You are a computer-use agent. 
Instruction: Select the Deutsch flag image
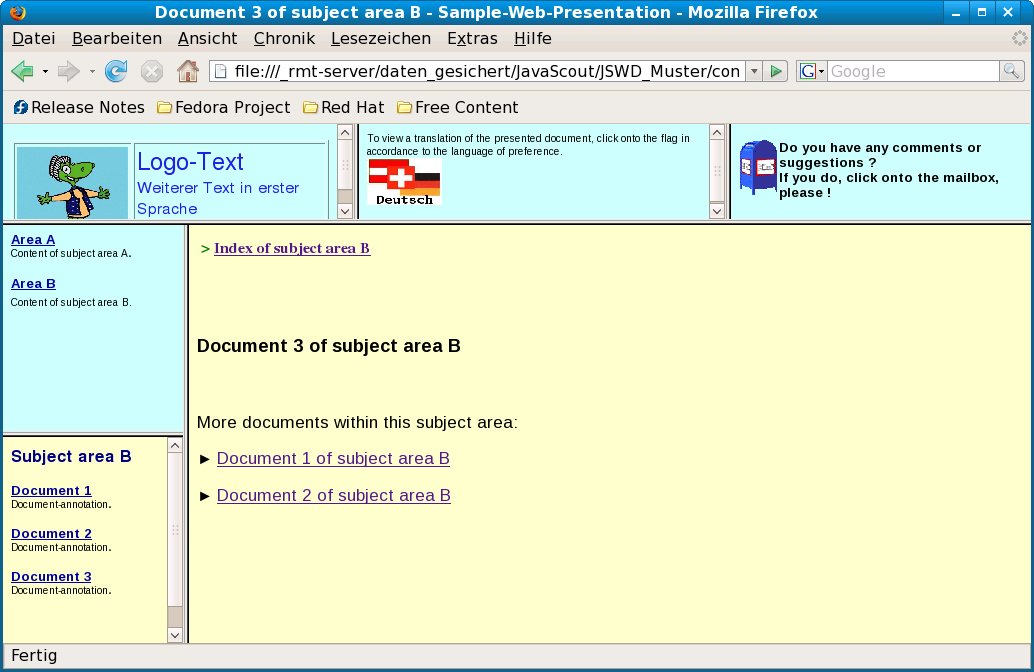coord(405,181)
